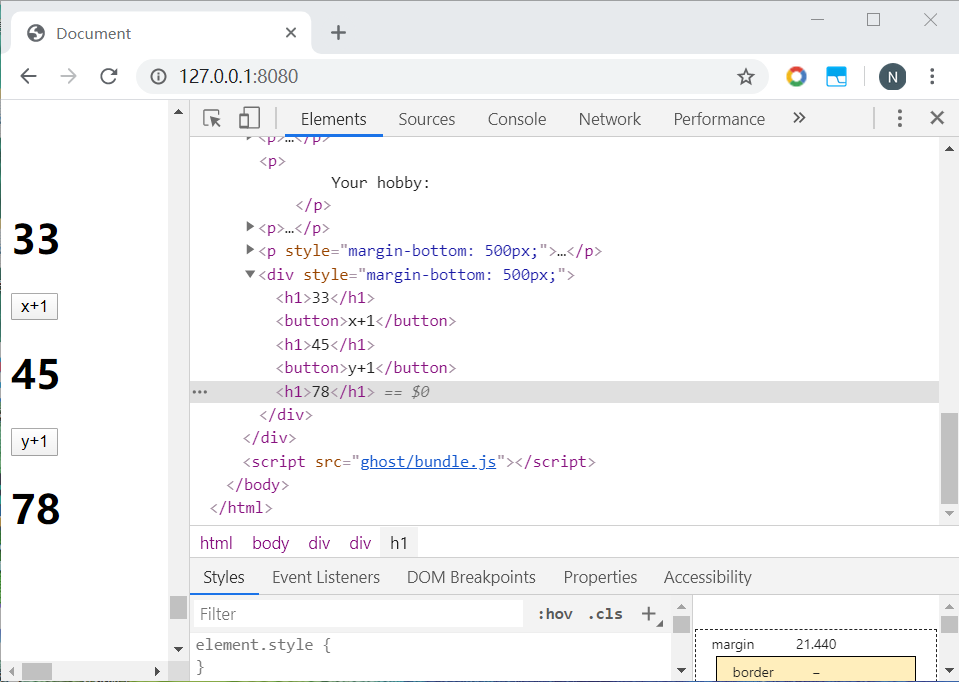Open the blue window extension icon
This screenshot has height=682, width=959.
836,76
